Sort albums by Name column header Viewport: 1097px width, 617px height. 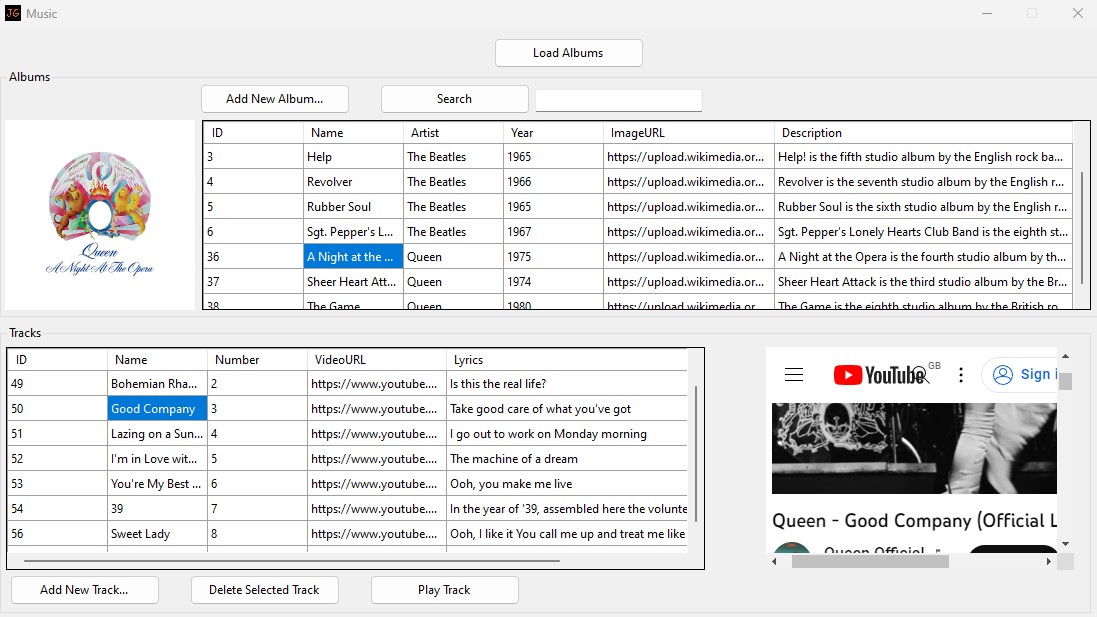click(x=353, y=133)
